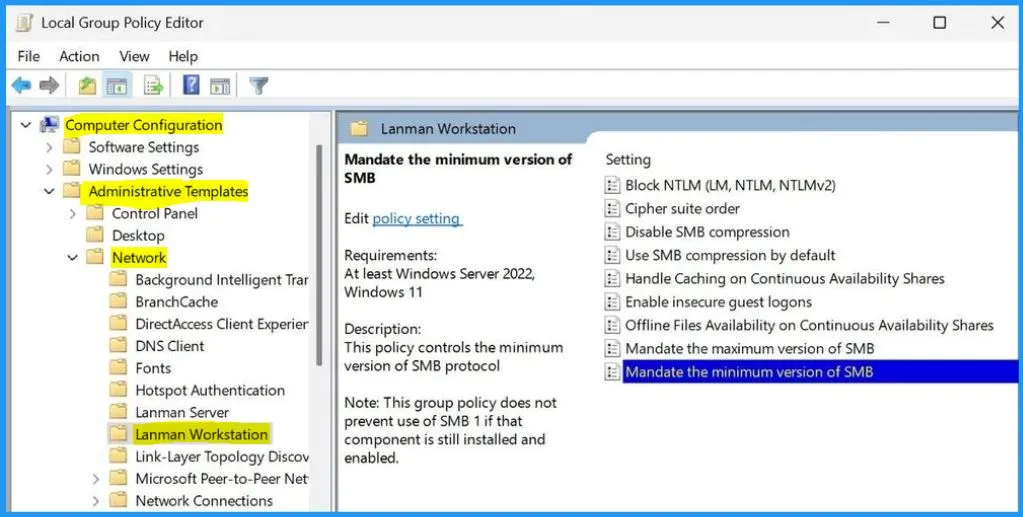Viewport: 1023px width, 517px height.
Task: Select Lanman Workstation in the tree
Action: click(x=201, y=434)
